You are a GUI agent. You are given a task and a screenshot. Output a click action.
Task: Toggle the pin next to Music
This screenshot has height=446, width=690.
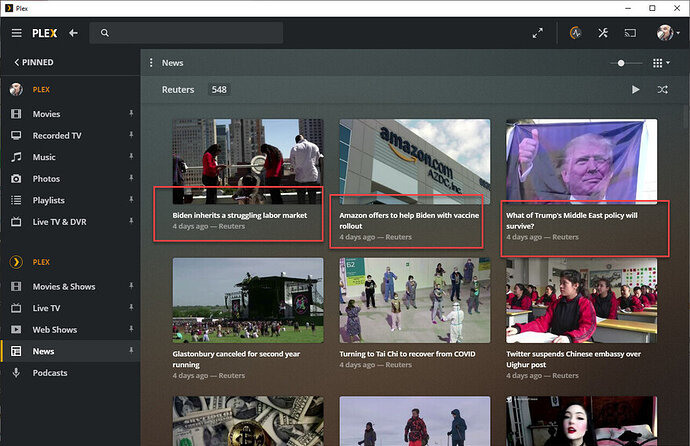[x=130, y=157]
